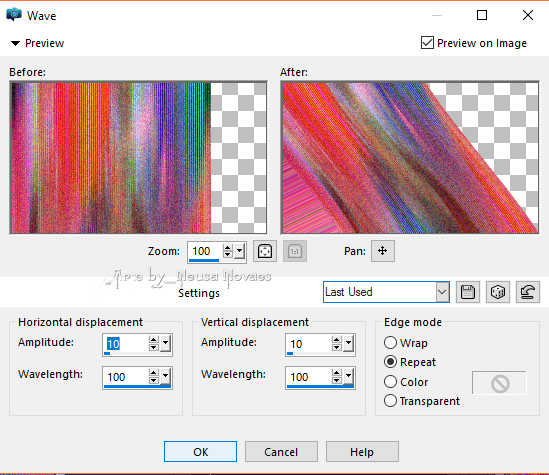Click the Fit to Window zoom icon
This screenshot has height=475, width=549.
click(265, 251)
